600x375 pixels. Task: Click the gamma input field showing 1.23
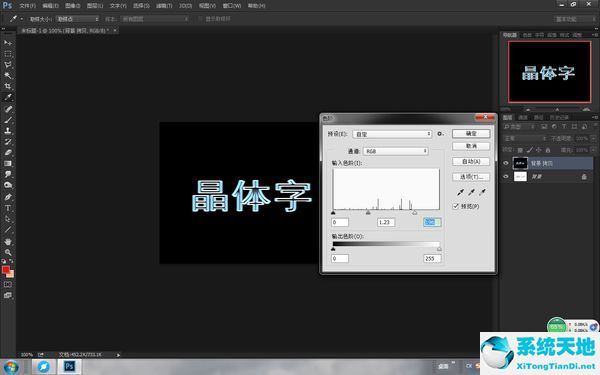tap(386, 222)
